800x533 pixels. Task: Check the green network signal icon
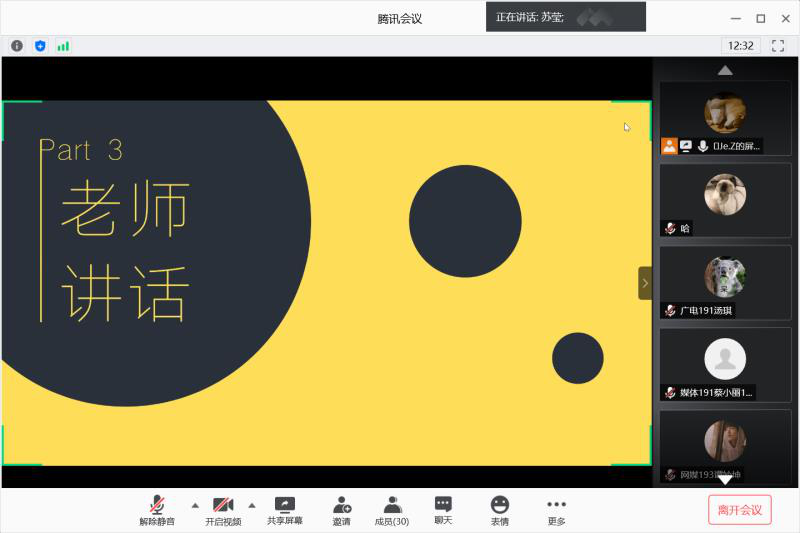pos(63,45)
